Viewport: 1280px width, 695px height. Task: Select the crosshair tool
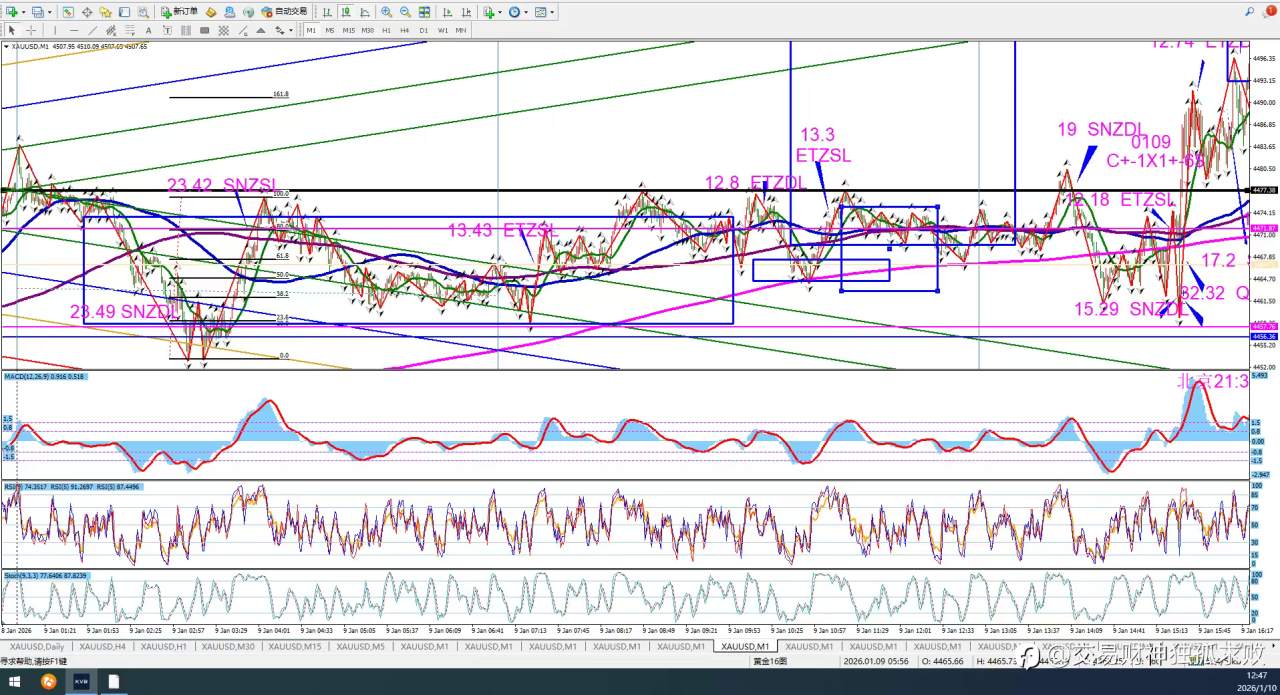point(31,30)
